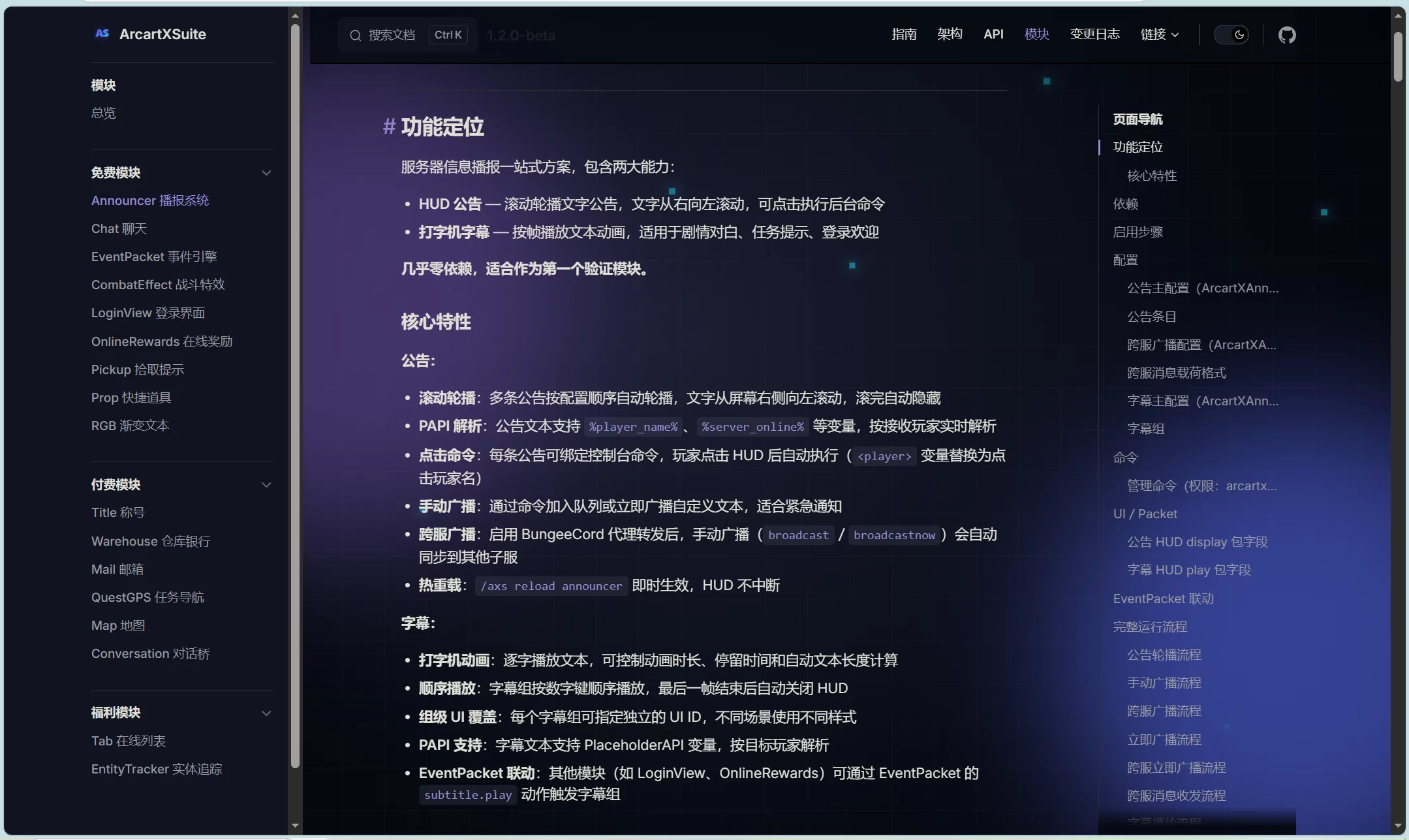Click the ArcartXSuite site title

pyautogui.click(x=163, y=34)
